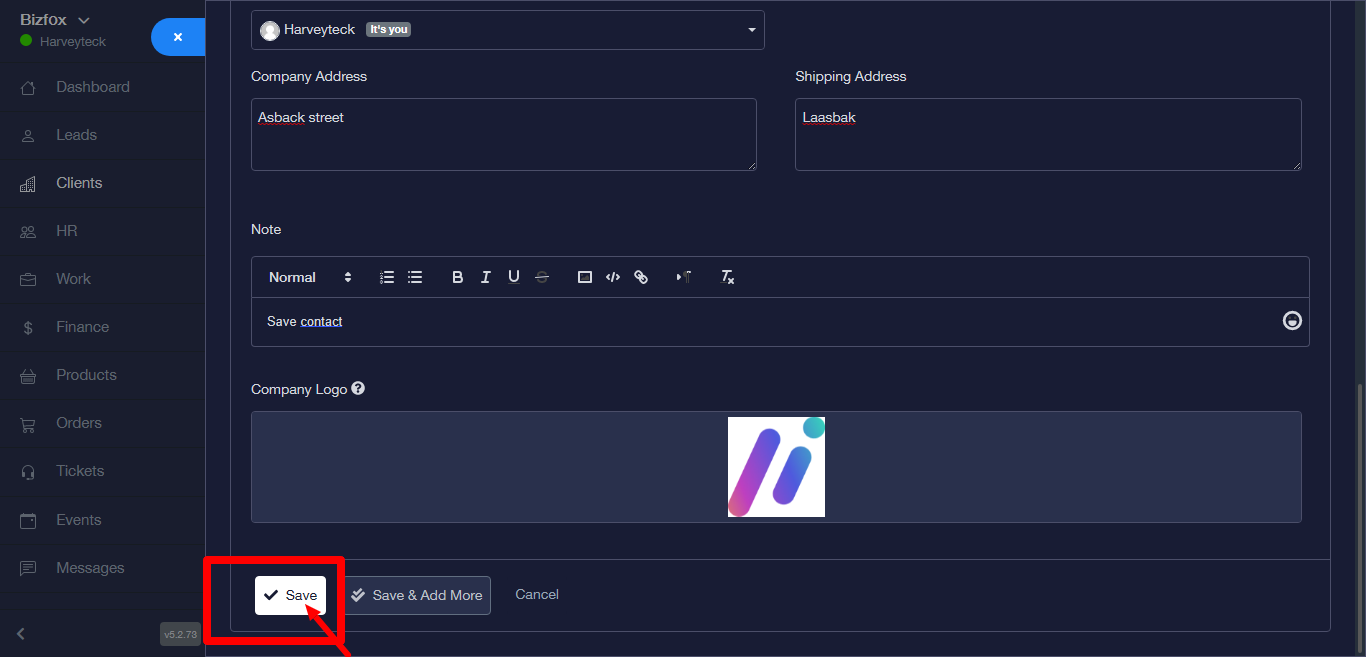Click the code block icon

pos(613,277)
